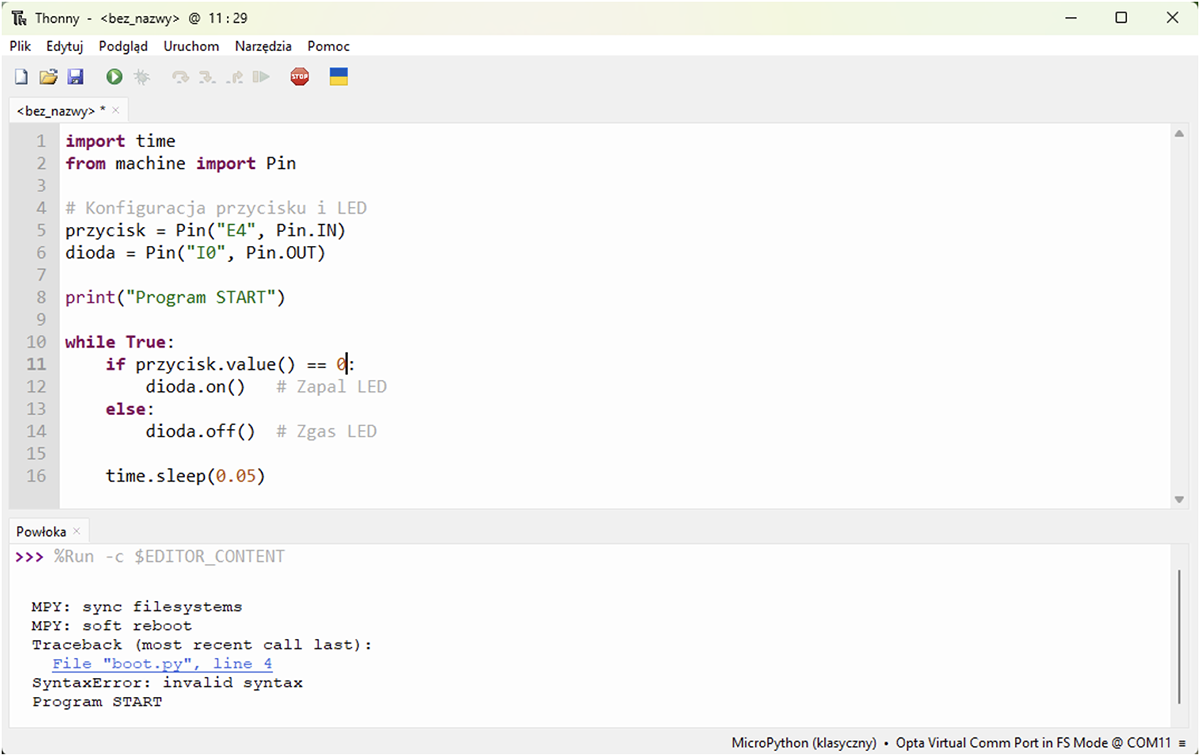Click 'SyntaxError: invalid syntax' message
Viewport: 1200px width, 755px height.
[x=167, y=683]
